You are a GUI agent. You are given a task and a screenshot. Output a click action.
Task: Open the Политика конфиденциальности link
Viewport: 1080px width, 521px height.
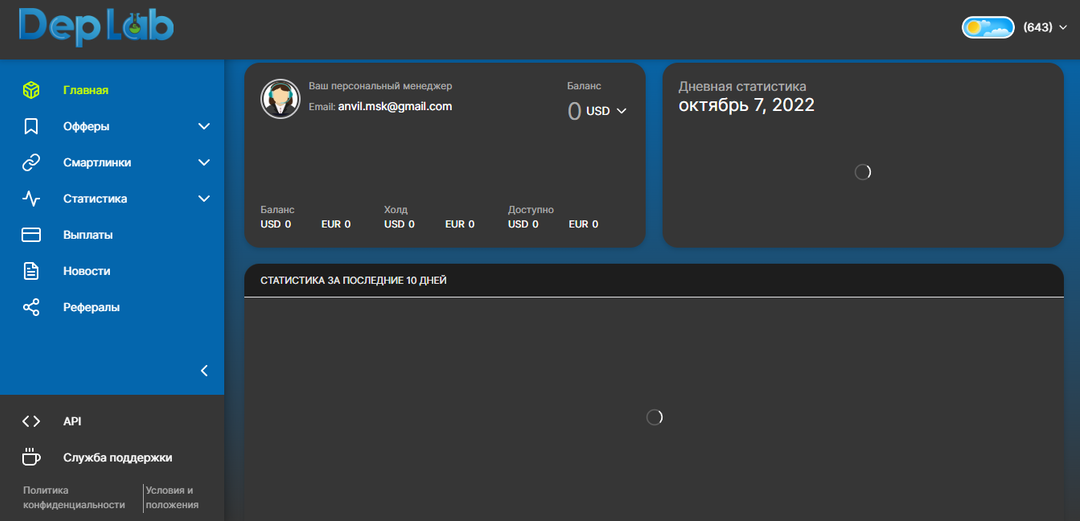[x=73, y=498]
